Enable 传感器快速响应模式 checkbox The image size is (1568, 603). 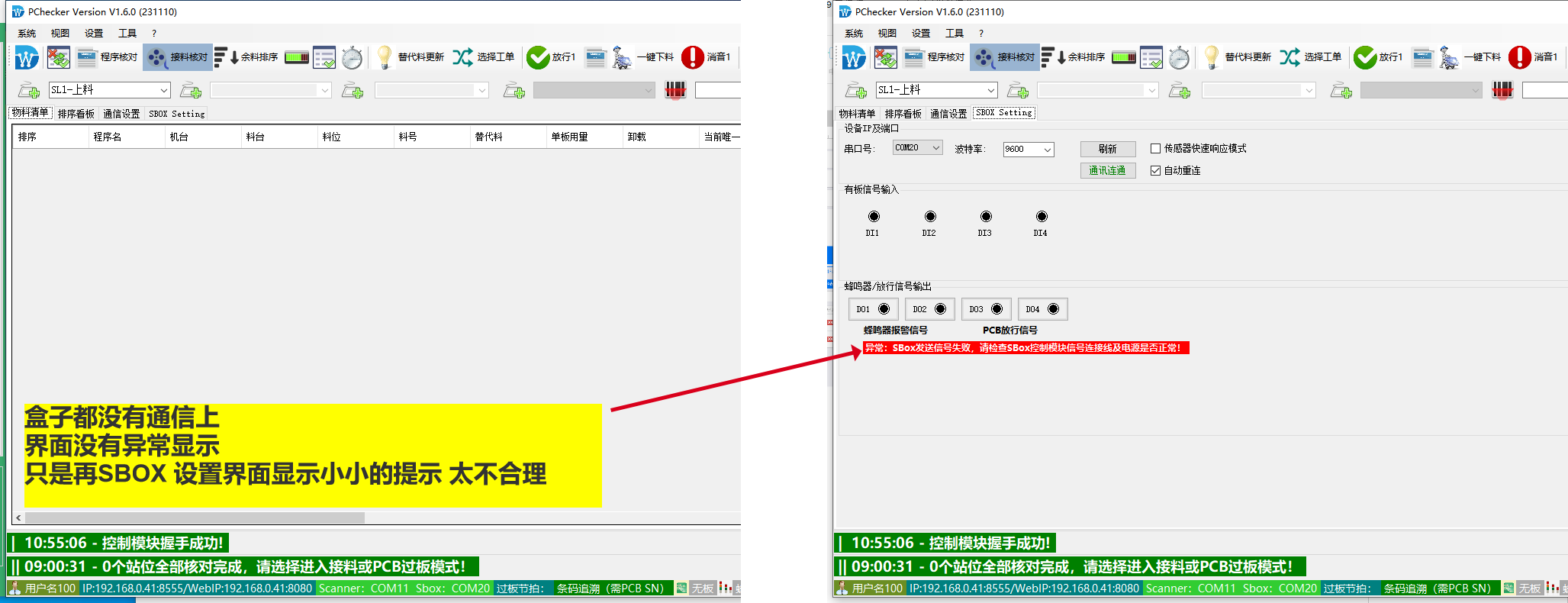pyautogui.click(x=1155, y=149)
